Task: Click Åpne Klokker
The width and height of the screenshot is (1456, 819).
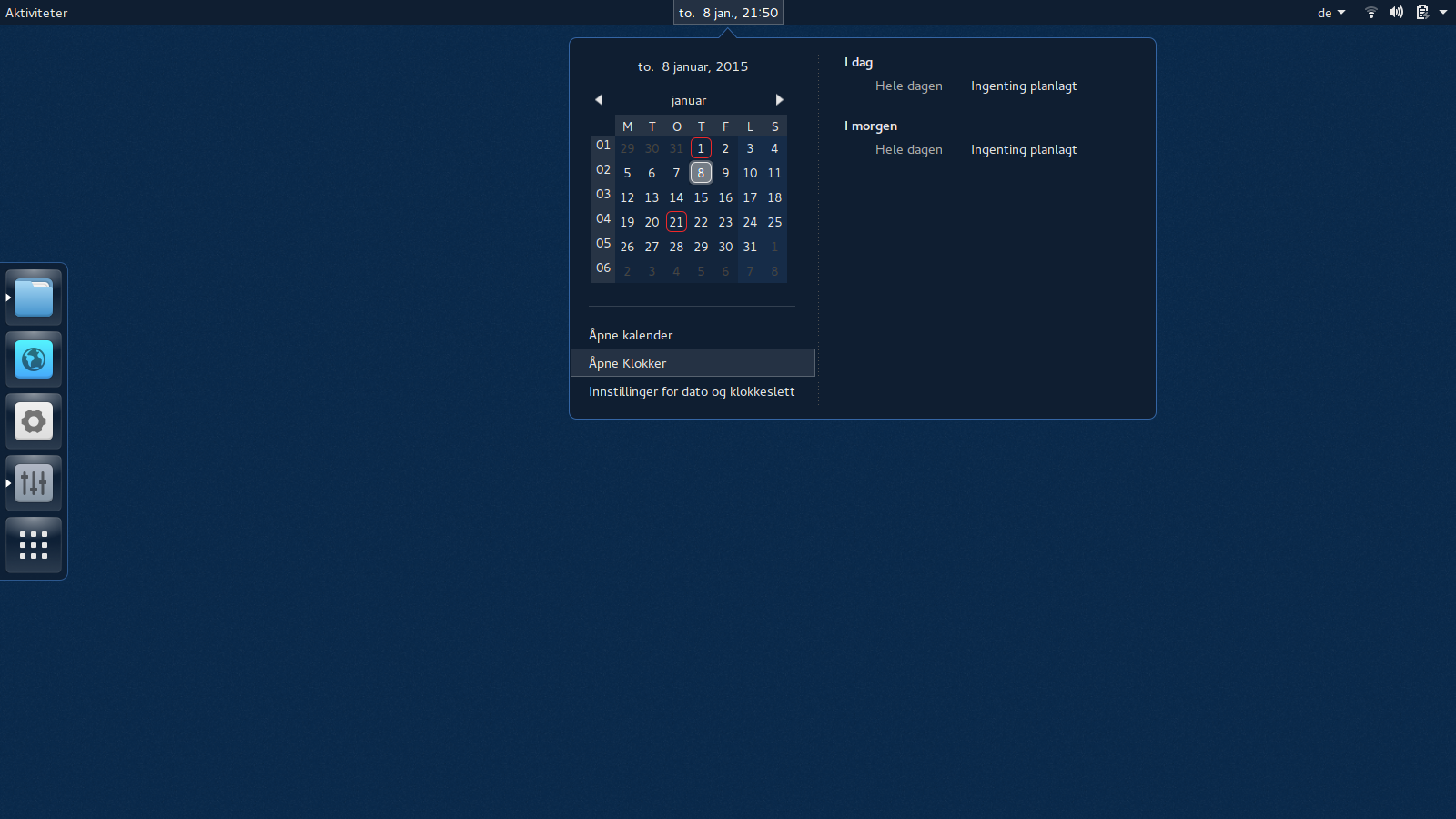Action: tap(693, 363)
